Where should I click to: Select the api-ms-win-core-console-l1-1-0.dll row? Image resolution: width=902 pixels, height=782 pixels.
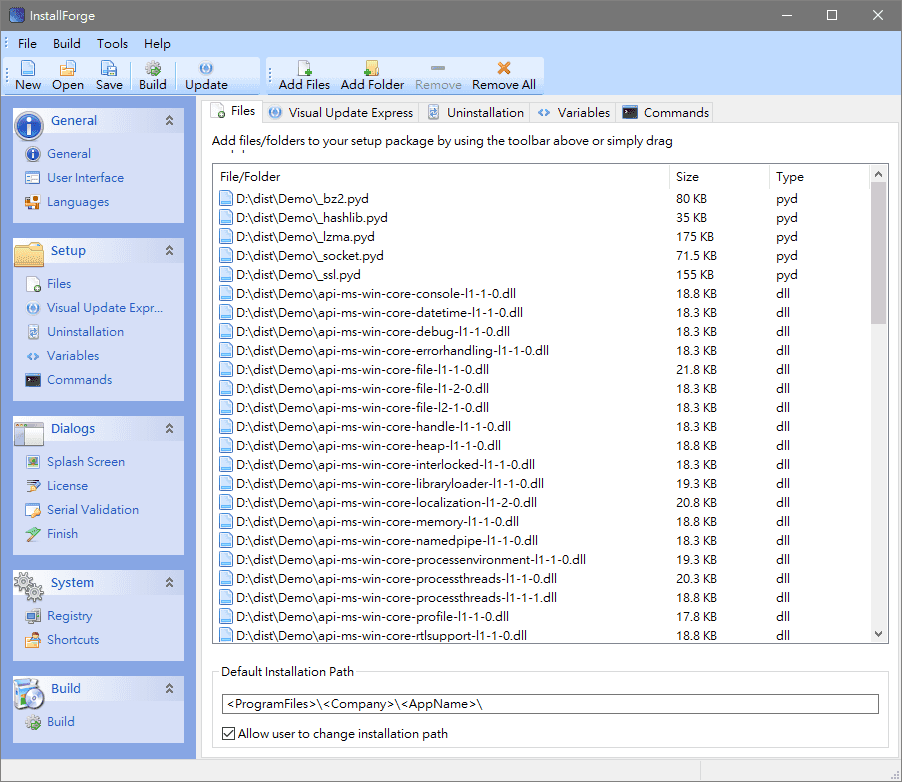(x=541, y=293)
